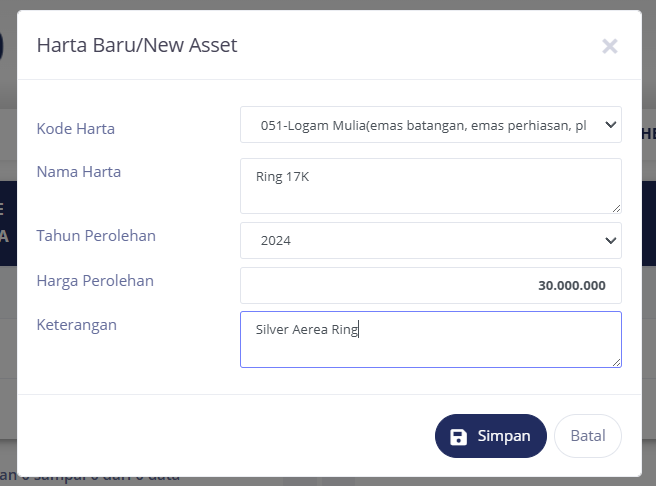The image size is (656, 486).
Task: Click the Nama Harta label
Action: pyautogui.click(x=79, y=171)
